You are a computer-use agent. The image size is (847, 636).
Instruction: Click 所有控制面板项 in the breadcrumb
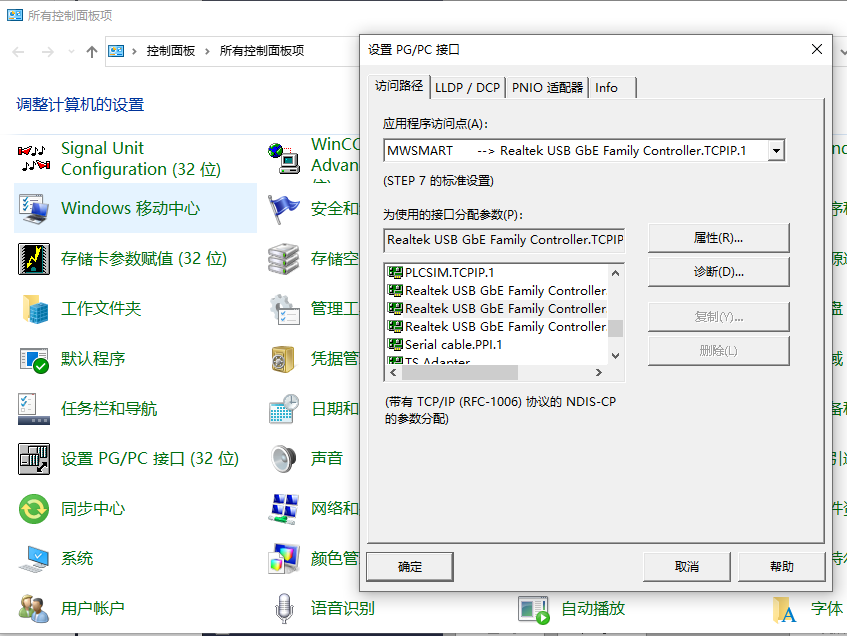point(261,51)
